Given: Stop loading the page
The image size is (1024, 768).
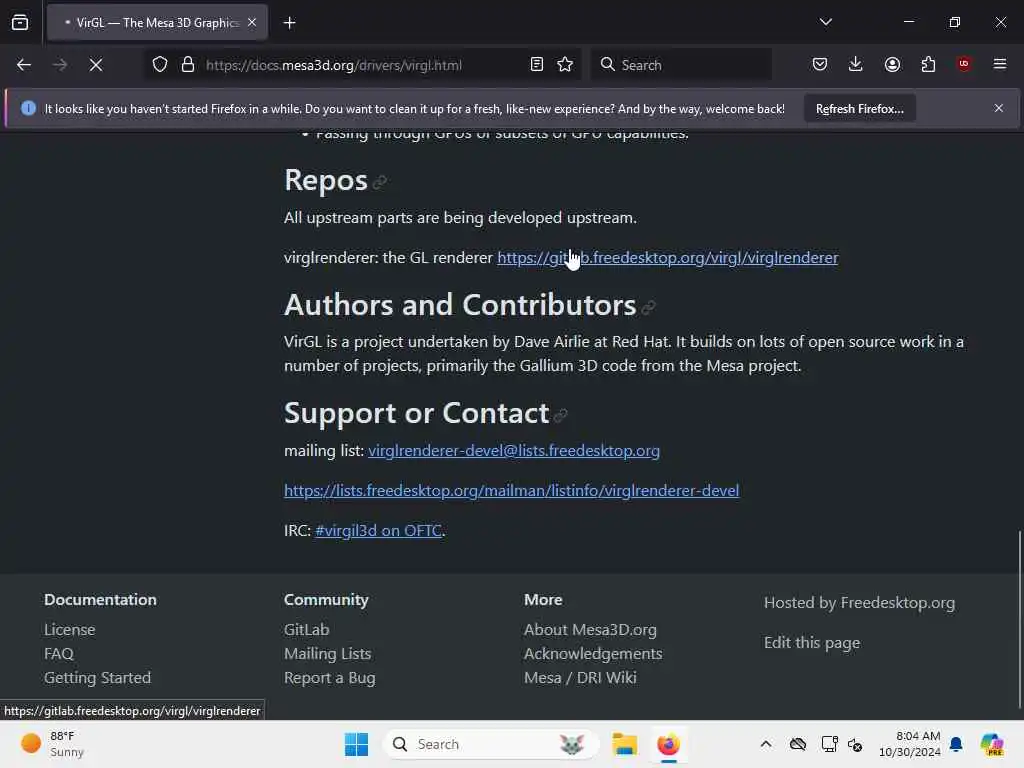Looking at the screenshot, I should point(96,65).
